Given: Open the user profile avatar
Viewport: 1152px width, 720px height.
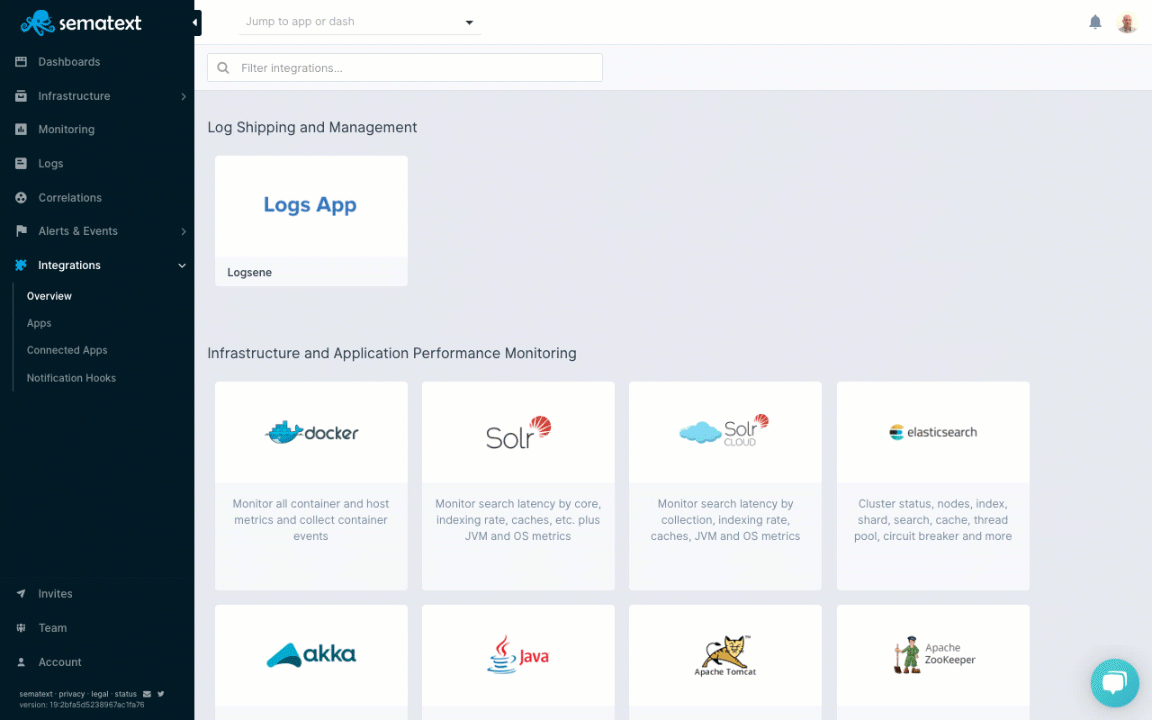Looking at the screenshot, I should (x=1126, y=22).
